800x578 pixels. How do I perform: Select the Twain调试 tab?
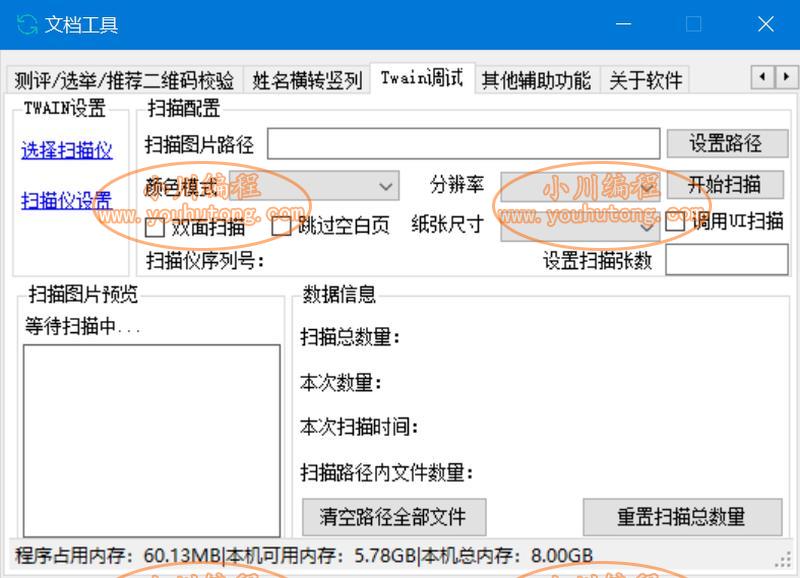(422, 78)
